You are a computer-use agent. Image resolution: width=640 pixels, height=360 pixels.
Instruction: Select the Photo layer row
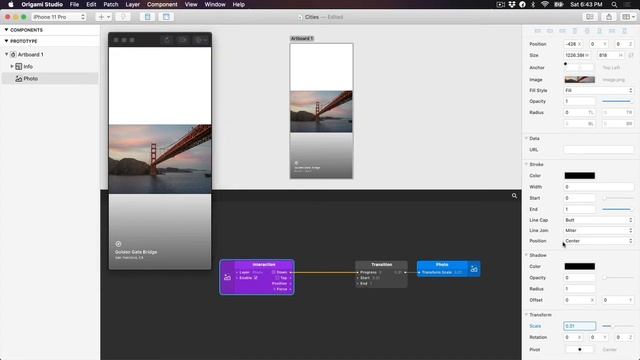coord(50,78)
